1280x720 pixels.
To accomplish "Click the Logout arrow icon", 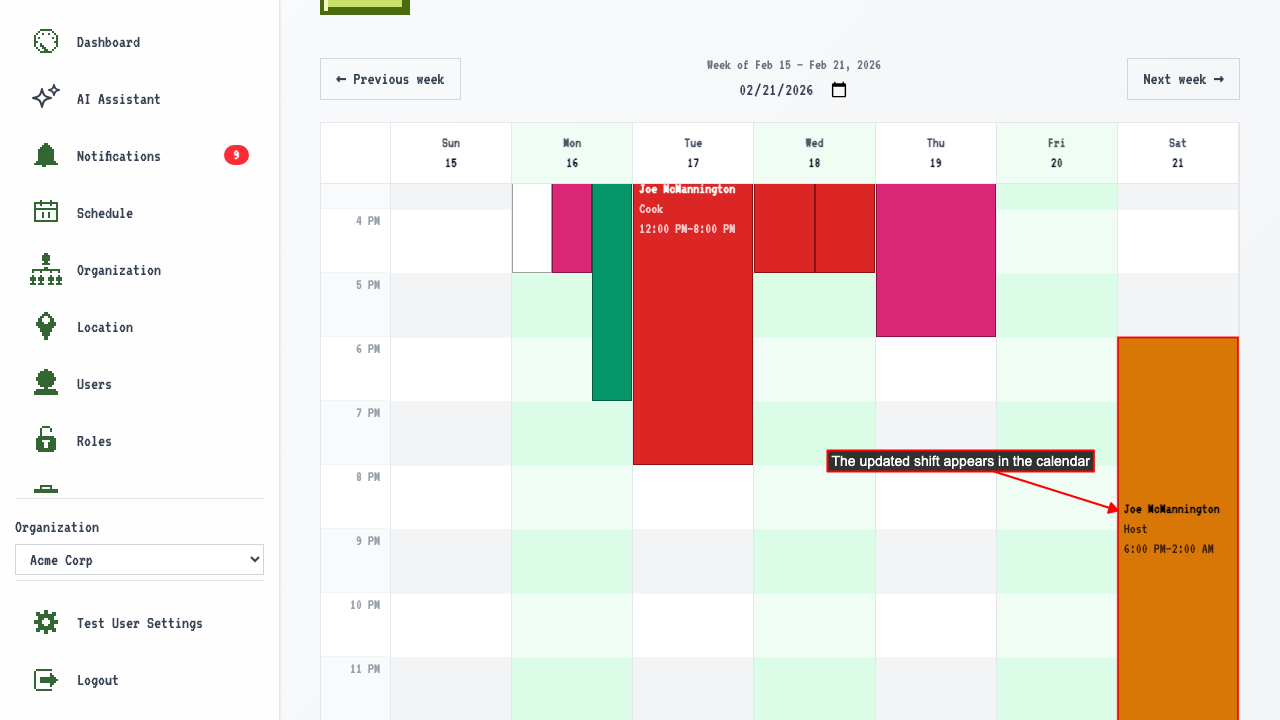I will [46, 680].
